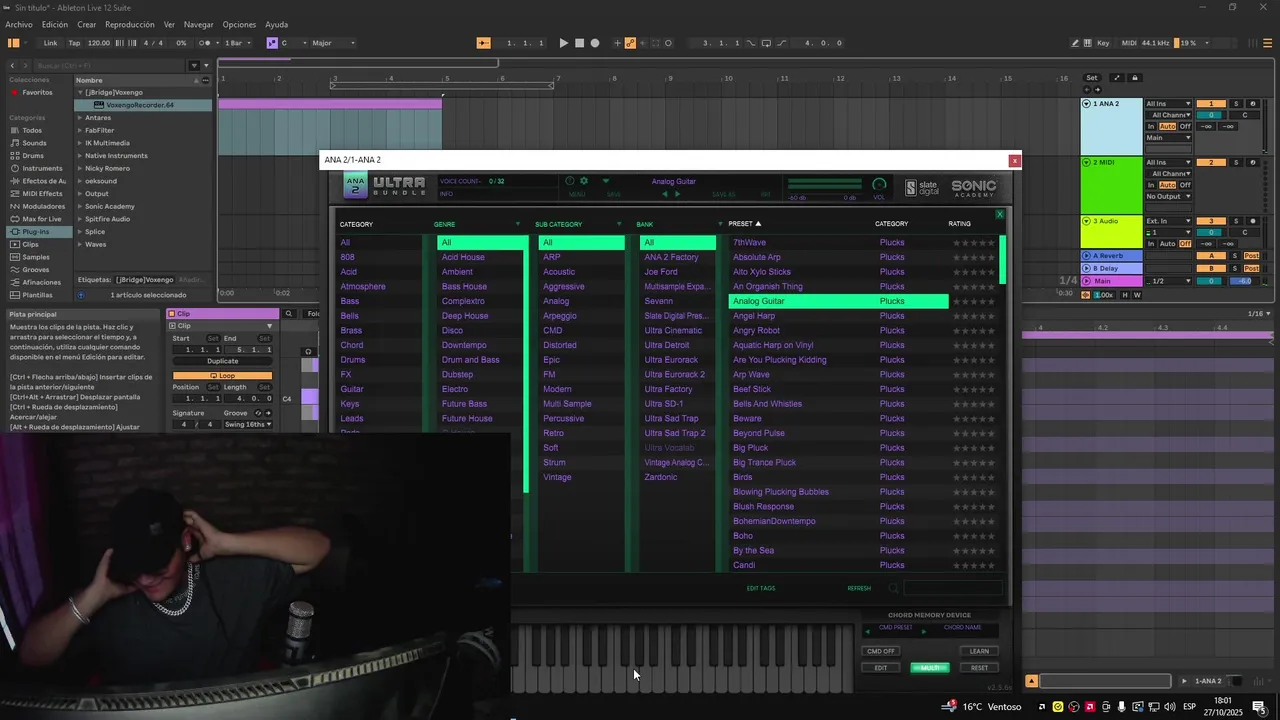Image resolution: width=1280 pixels, height=720 pixels.
Task: Click the clip Duplicate button
Action: tap(222, 361)
